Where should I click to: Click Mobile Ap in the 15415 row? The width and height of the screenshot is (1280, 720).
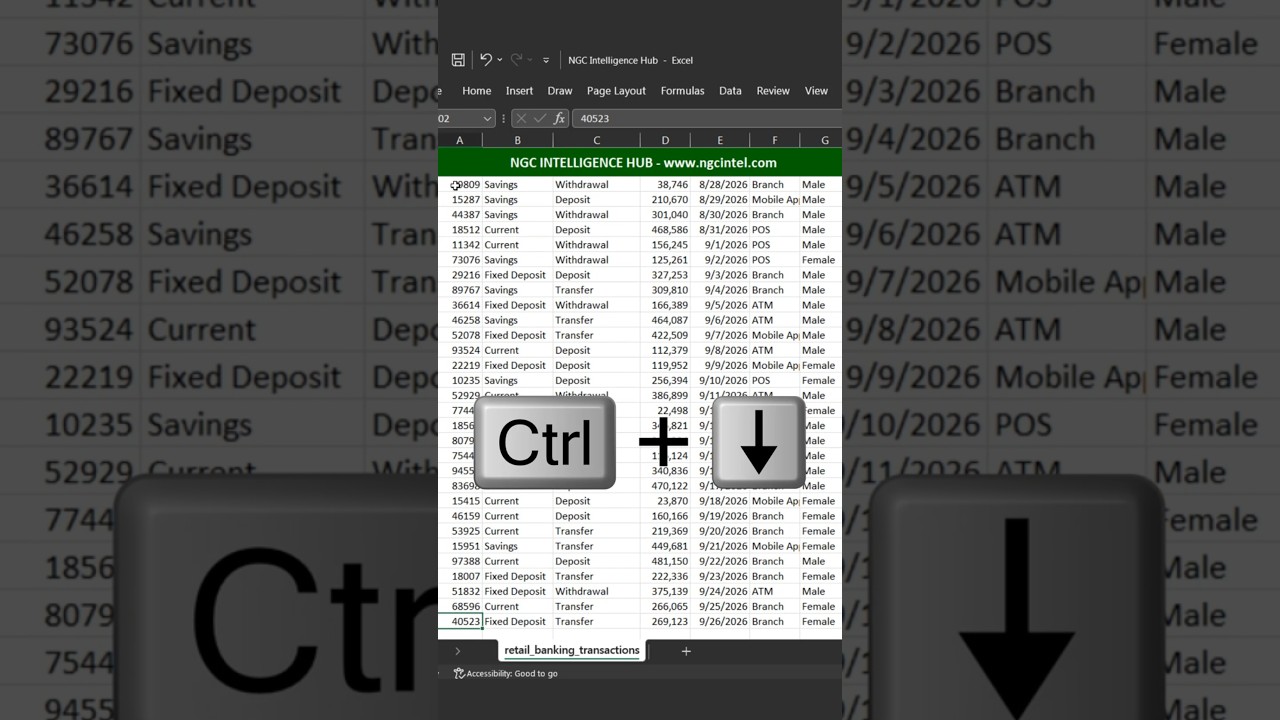click(x=775, y=501)
